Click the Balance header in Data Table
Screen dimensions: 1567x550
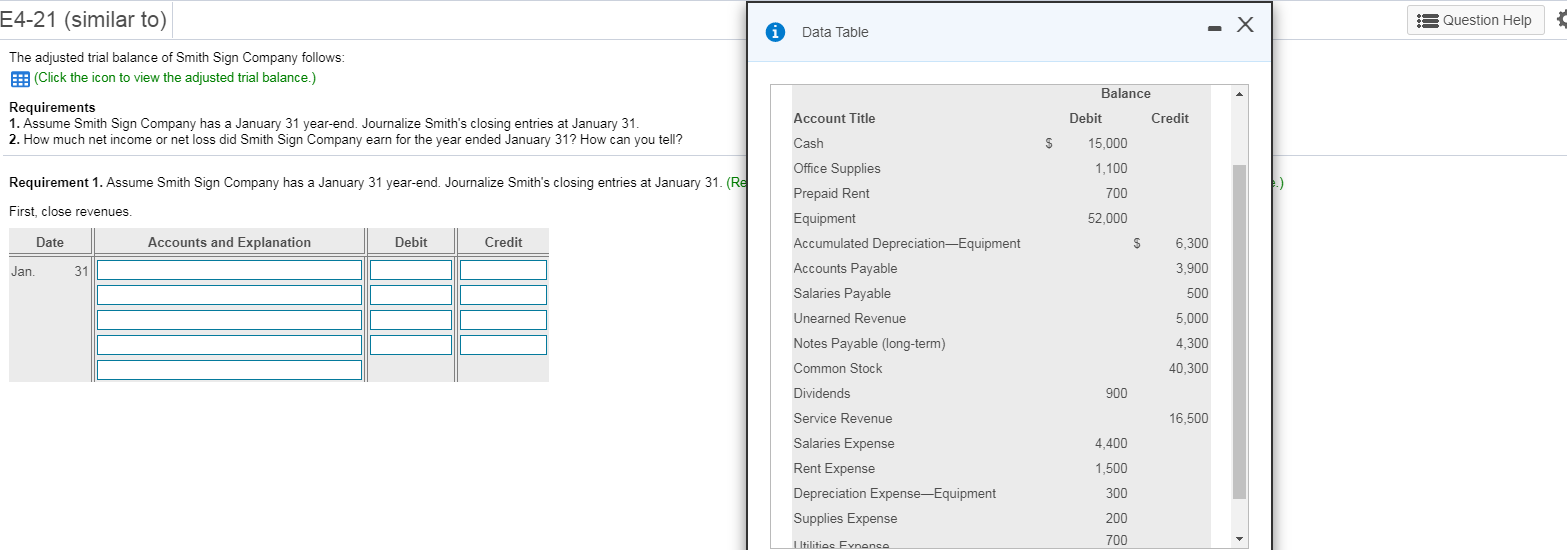click(x=1126, y=93)
